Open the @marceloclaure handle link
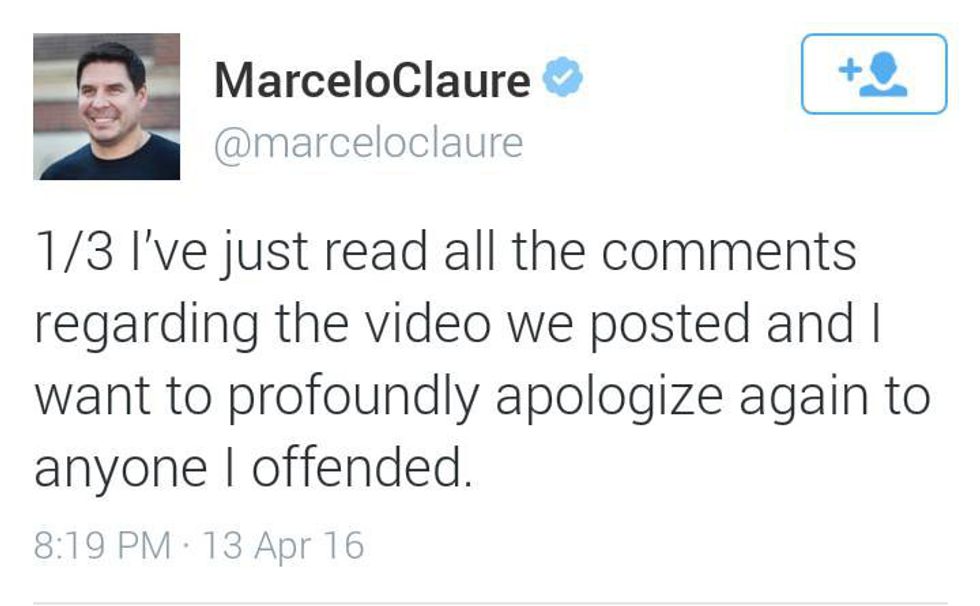Image resolution: width=980 pixels, height=606 pixels. pyautogui.click(x=368, y=145)
